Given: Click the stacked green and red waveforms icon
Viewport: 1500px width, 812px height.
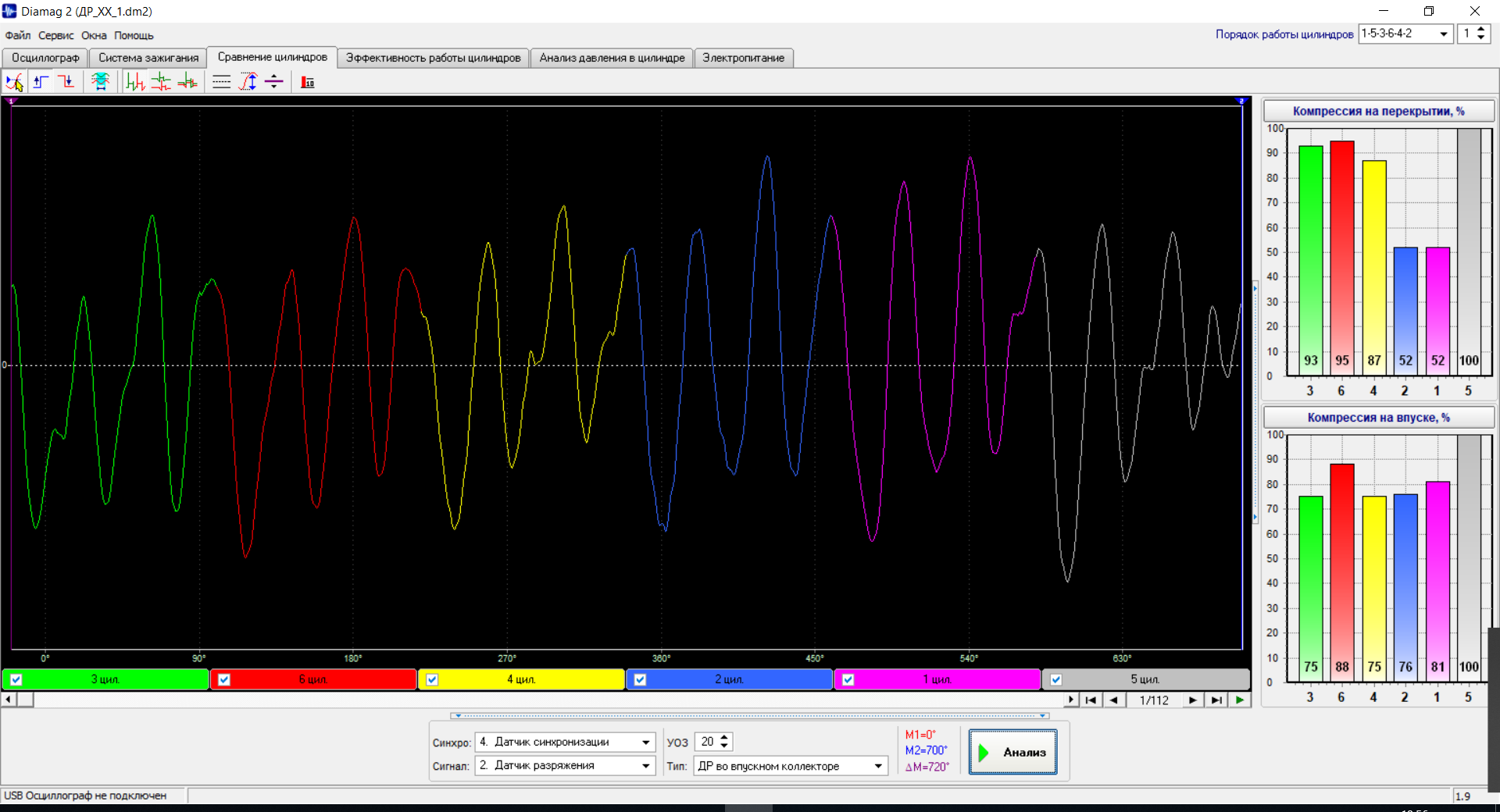Looking at the screenshot, I should click(161, 82).
